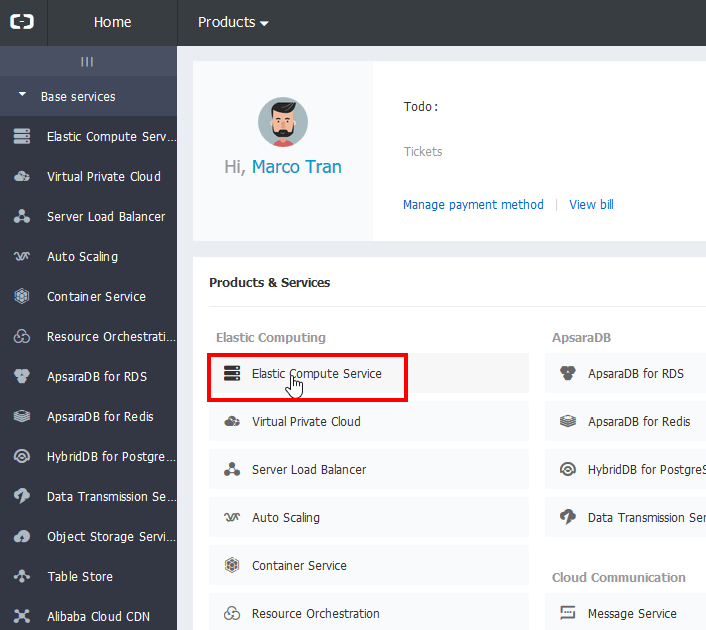Collapse the sidebar using the handle bar
Image resolution: width=706 pixels, height=630 pixels.
tap(87, 62)
